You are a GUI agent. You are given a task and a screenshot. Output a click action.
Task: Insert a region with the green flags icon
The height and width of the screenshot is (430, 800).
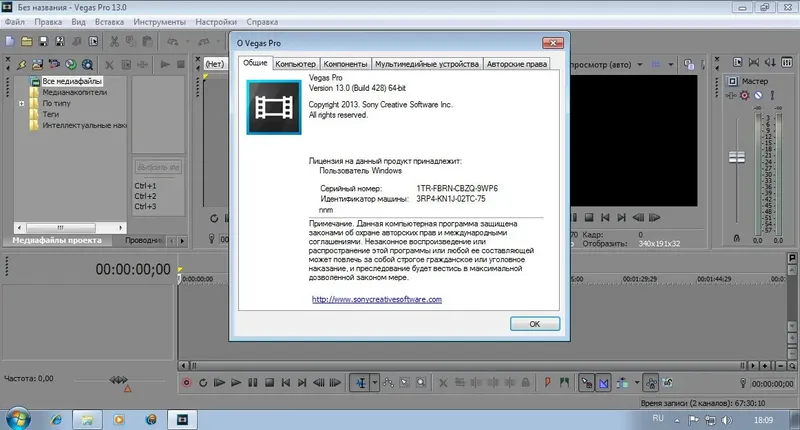pos(564,383)
